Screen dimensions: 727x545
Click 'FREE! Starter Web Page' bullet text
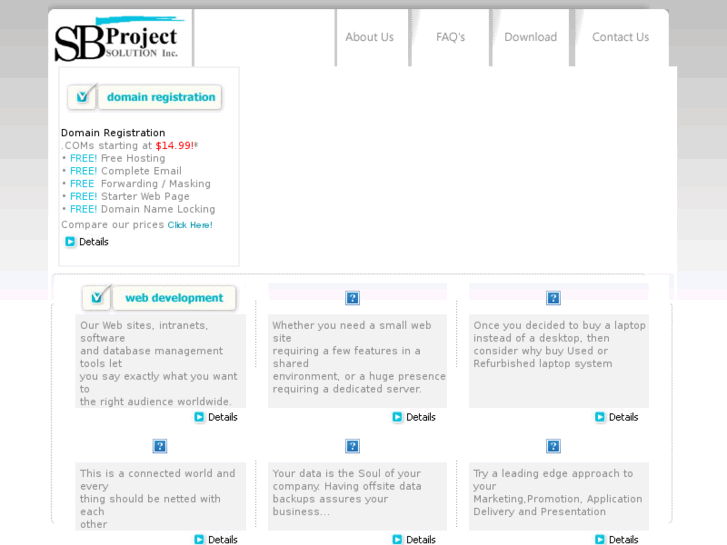[x=129, y=196]
